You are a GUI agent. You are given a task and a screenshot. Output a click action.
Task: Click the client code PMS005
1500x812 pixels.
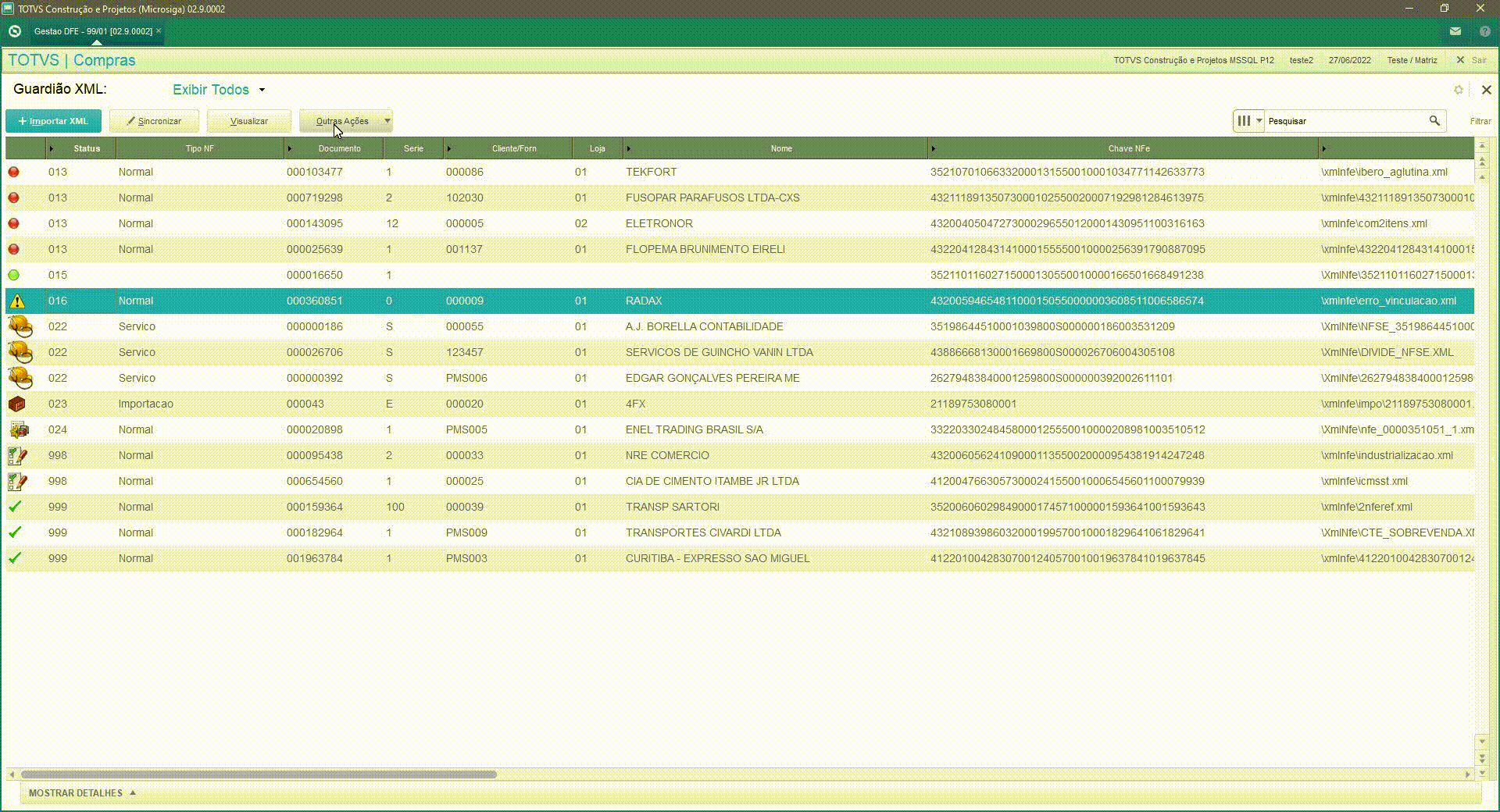466,429
